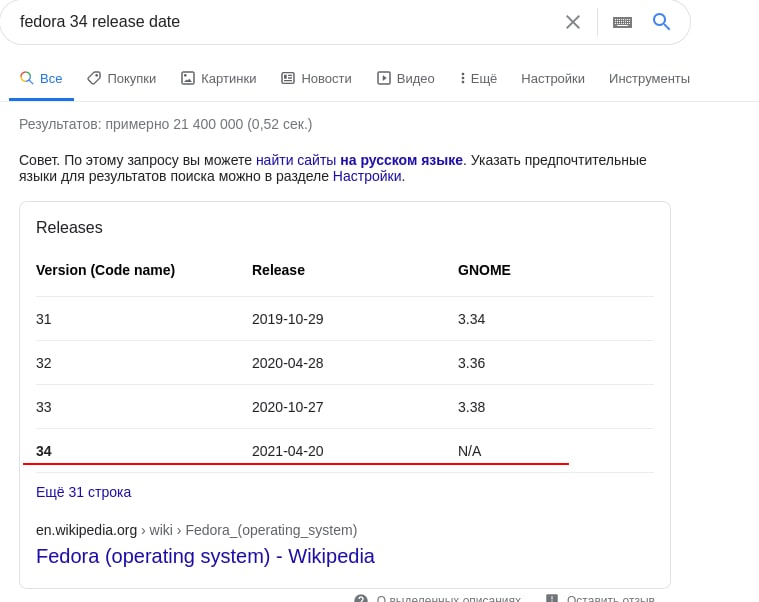Image resolution: width=759 pixels, height=602 pixels.
Task: Open Fedora (operating system) - Wikipedia result
Action: pos(205,556)
